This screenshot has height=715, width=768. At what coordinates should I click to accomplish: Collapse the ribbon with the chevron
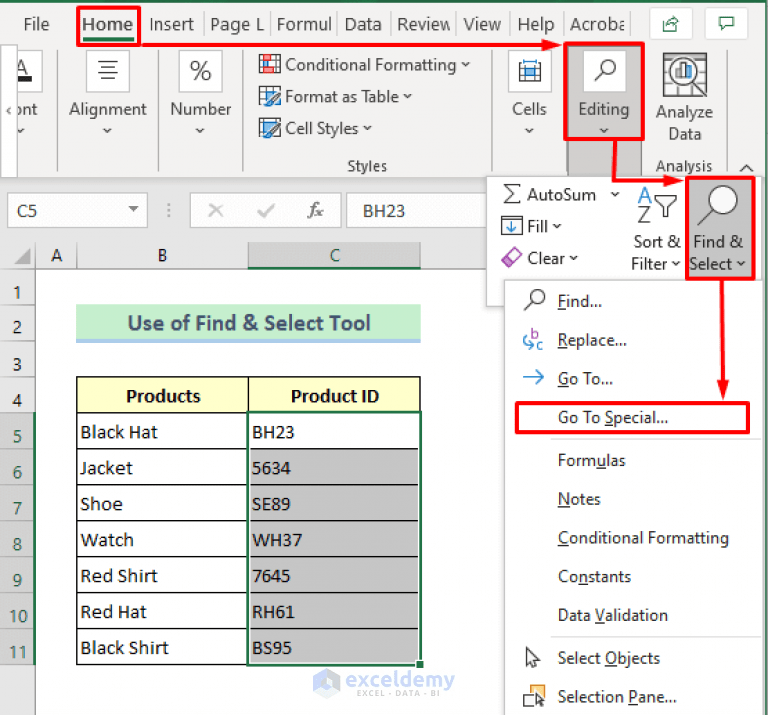pos(746,167)
